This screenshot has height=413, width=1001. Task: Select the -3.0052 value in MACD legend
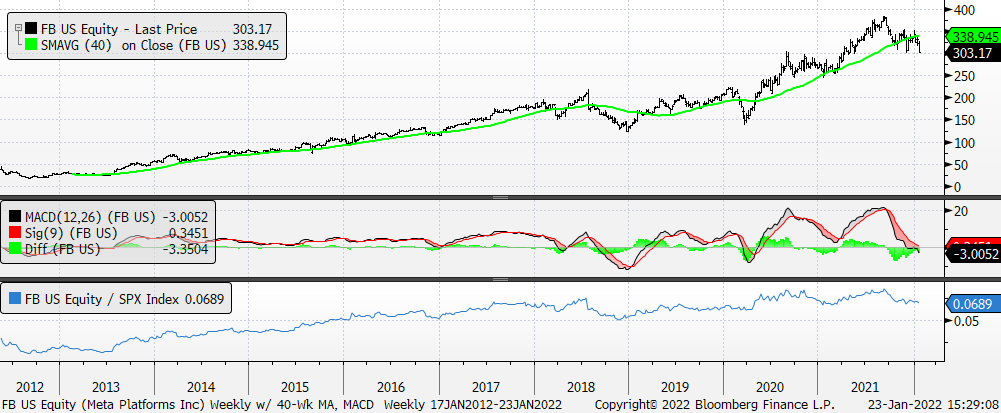tap(184, 218)
